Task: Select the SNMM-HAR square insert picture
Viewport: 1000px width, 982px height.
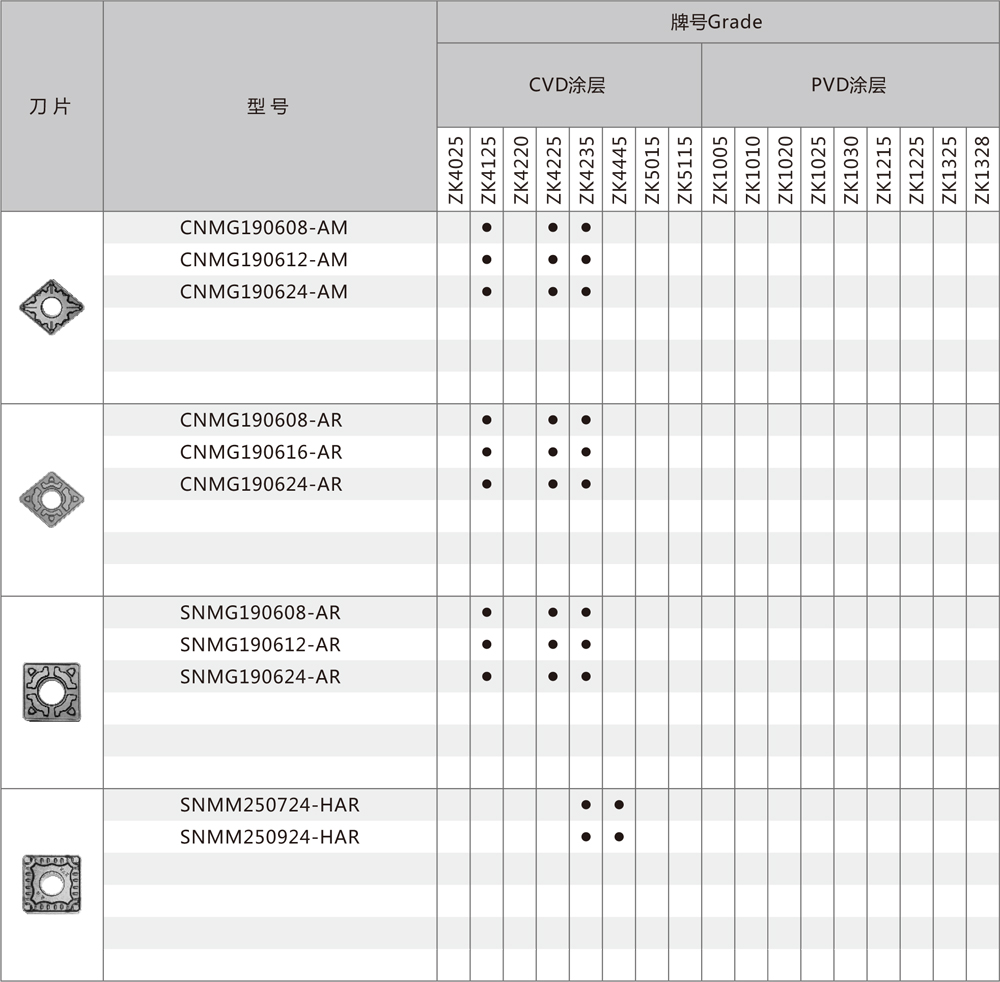Action: (x=52, y=883)
